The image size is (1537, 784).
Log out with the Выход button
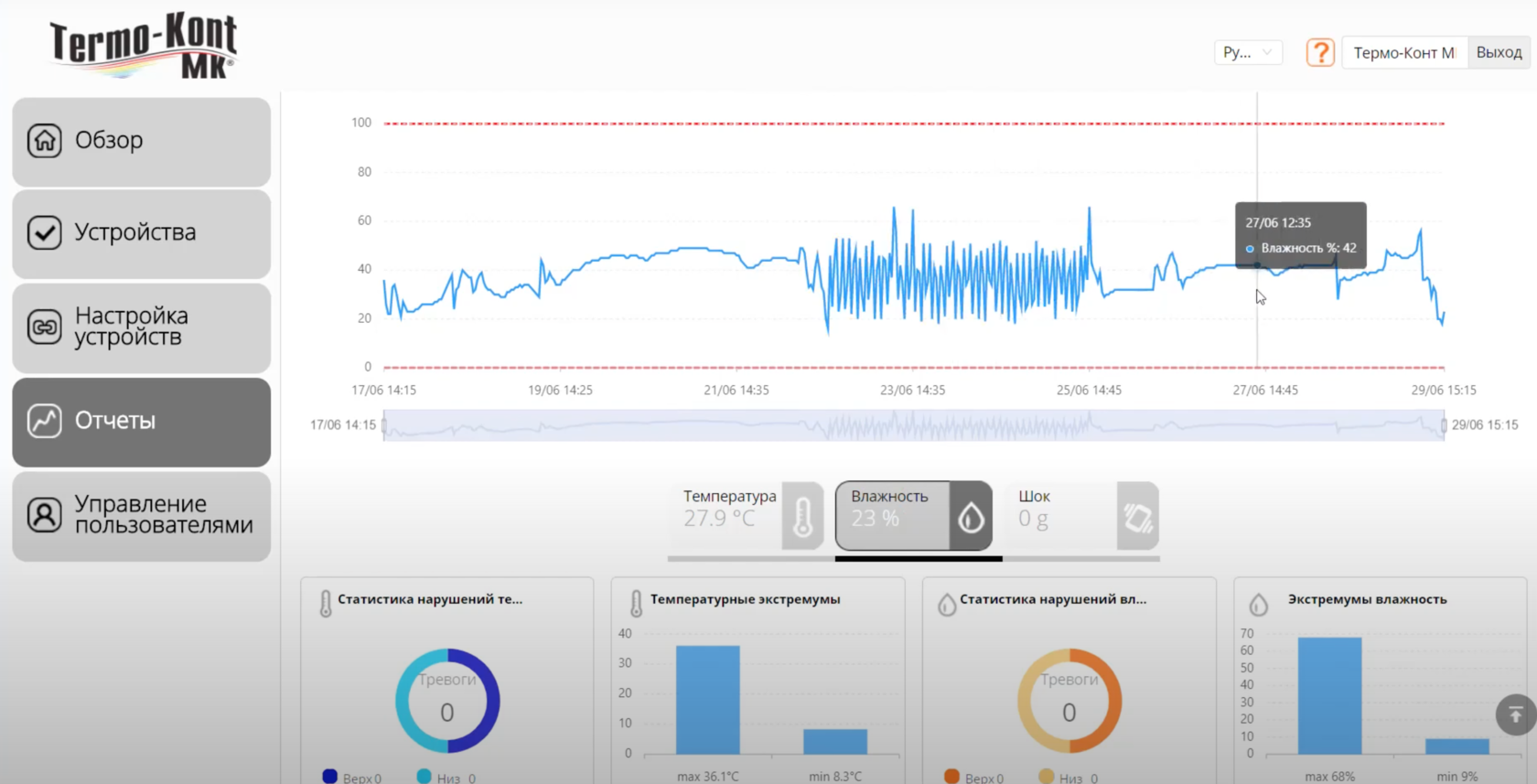pos(1499,52)
